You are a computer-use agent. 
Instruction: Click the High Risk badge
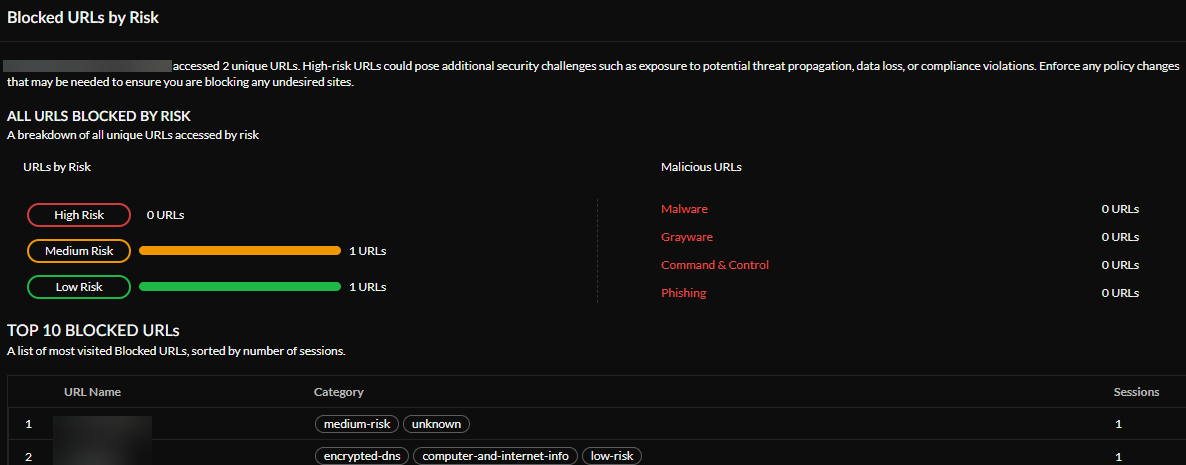coord(79,215)
